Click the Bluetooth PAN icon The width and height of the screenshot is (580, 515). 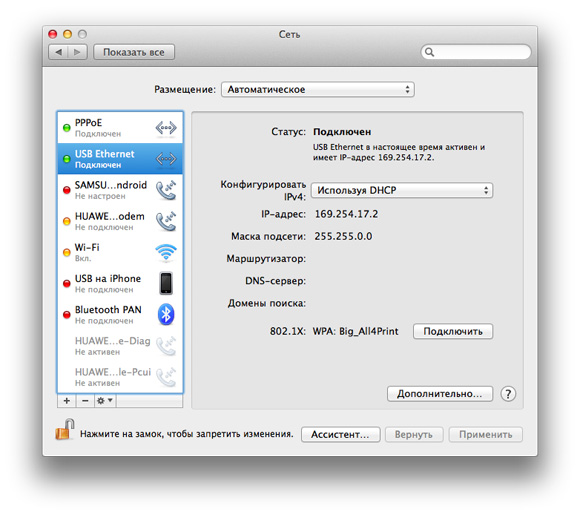click(x=166, y=314)
